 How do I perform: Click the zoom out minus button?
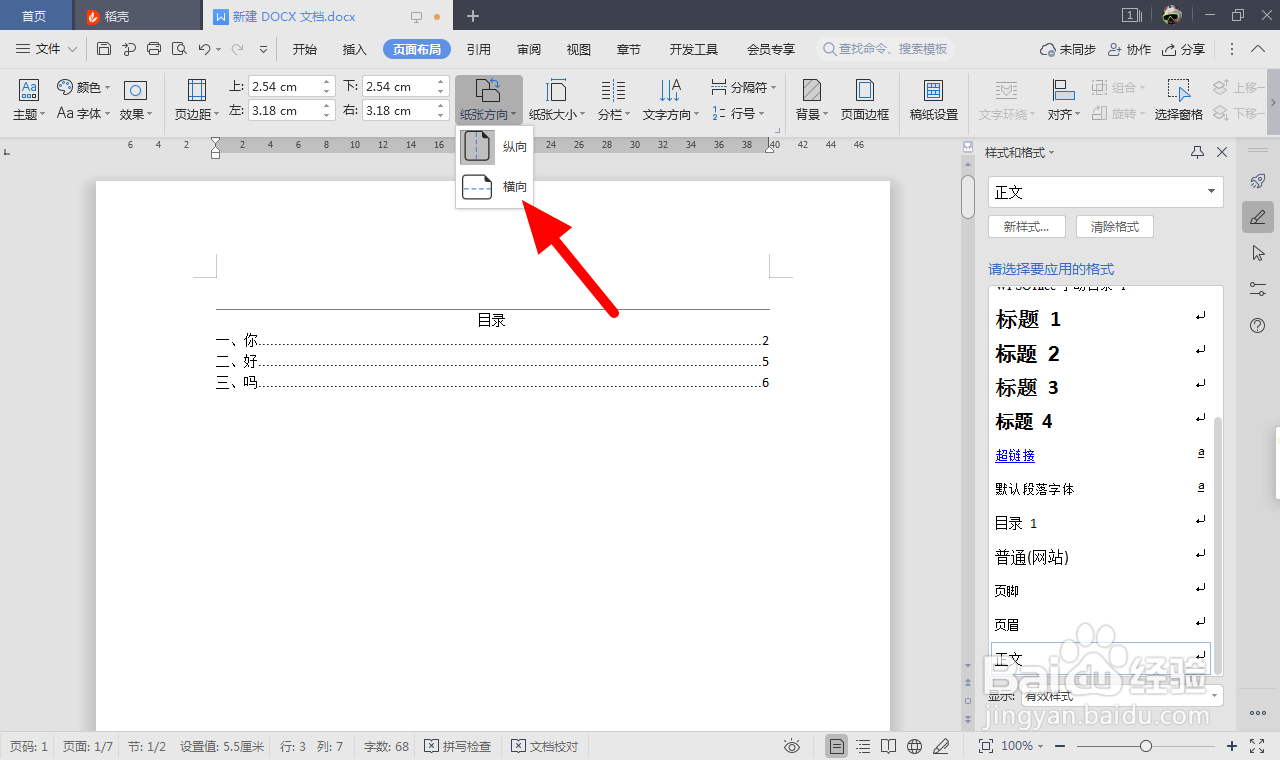tap(1060, 746)
